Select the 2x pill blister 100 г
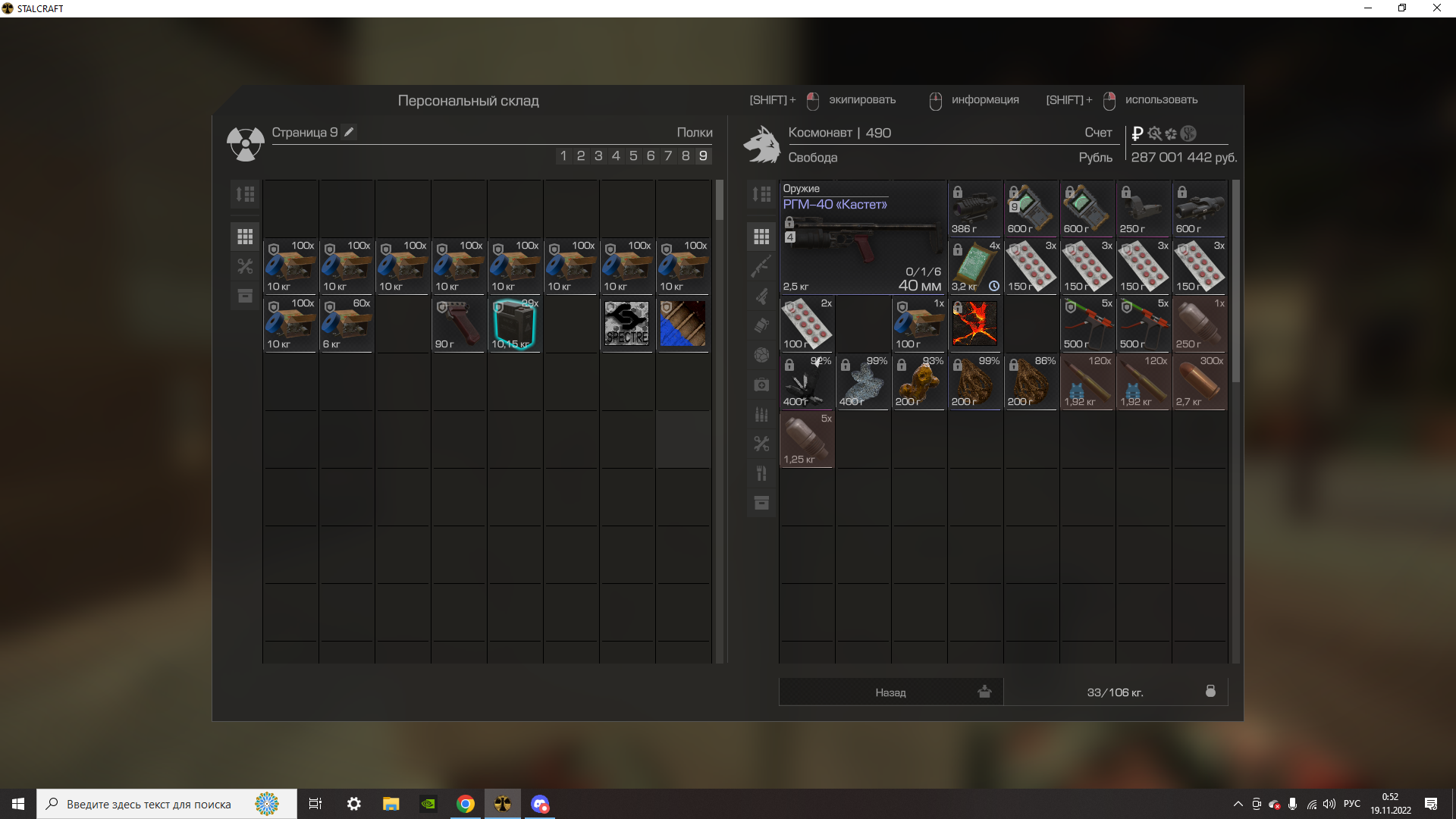The width and height of the screenshot is (1456, 819). (x=807, y=324)
